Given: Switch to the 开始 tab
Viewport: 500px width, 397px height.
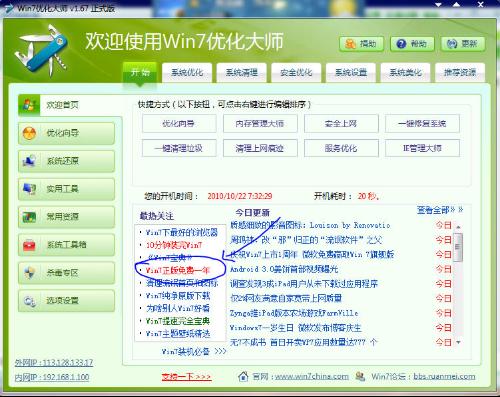Looking at the screenshot, I should (140, 72).
